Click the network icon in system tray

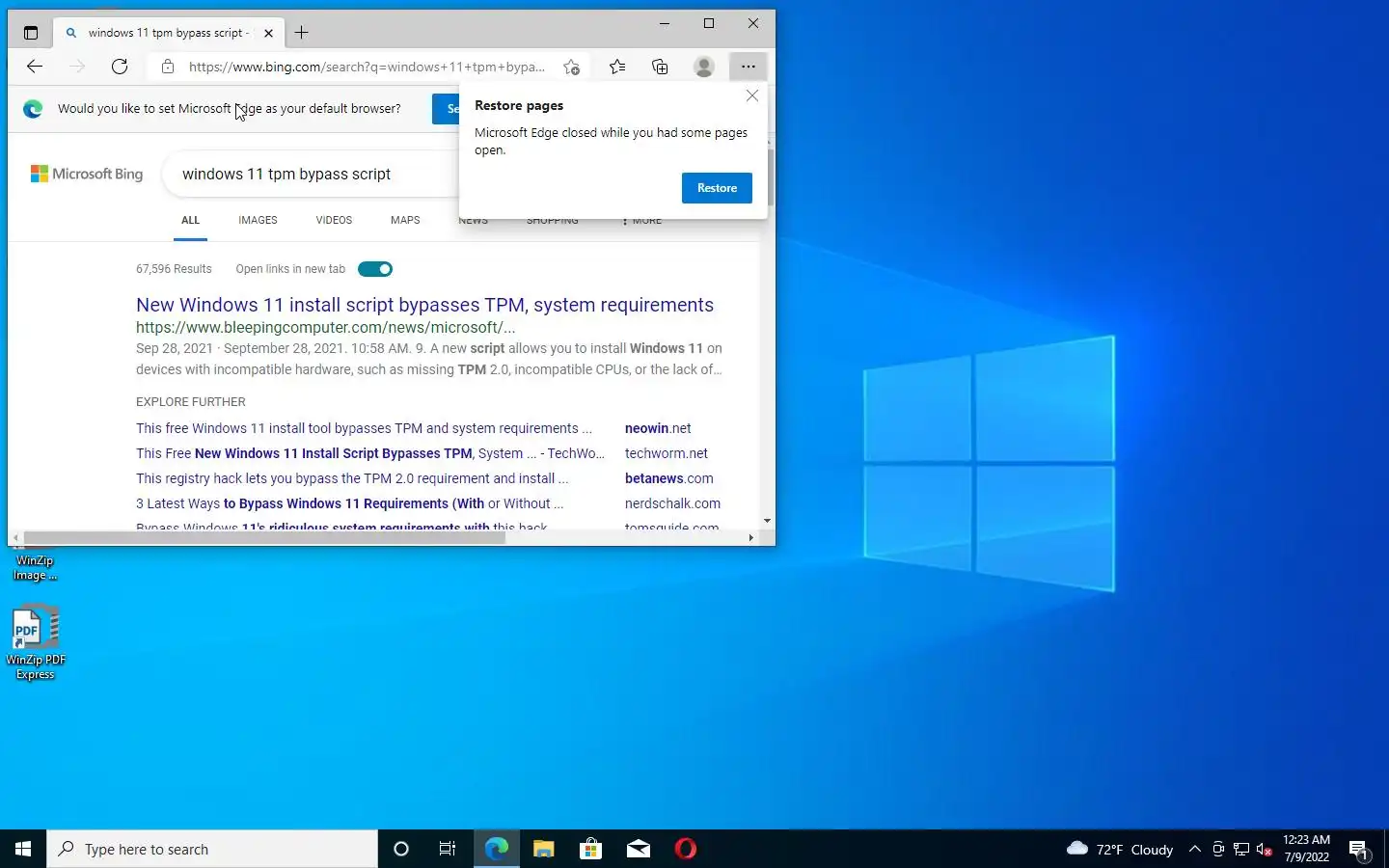pyautogui.click(x=1241, y=849)
